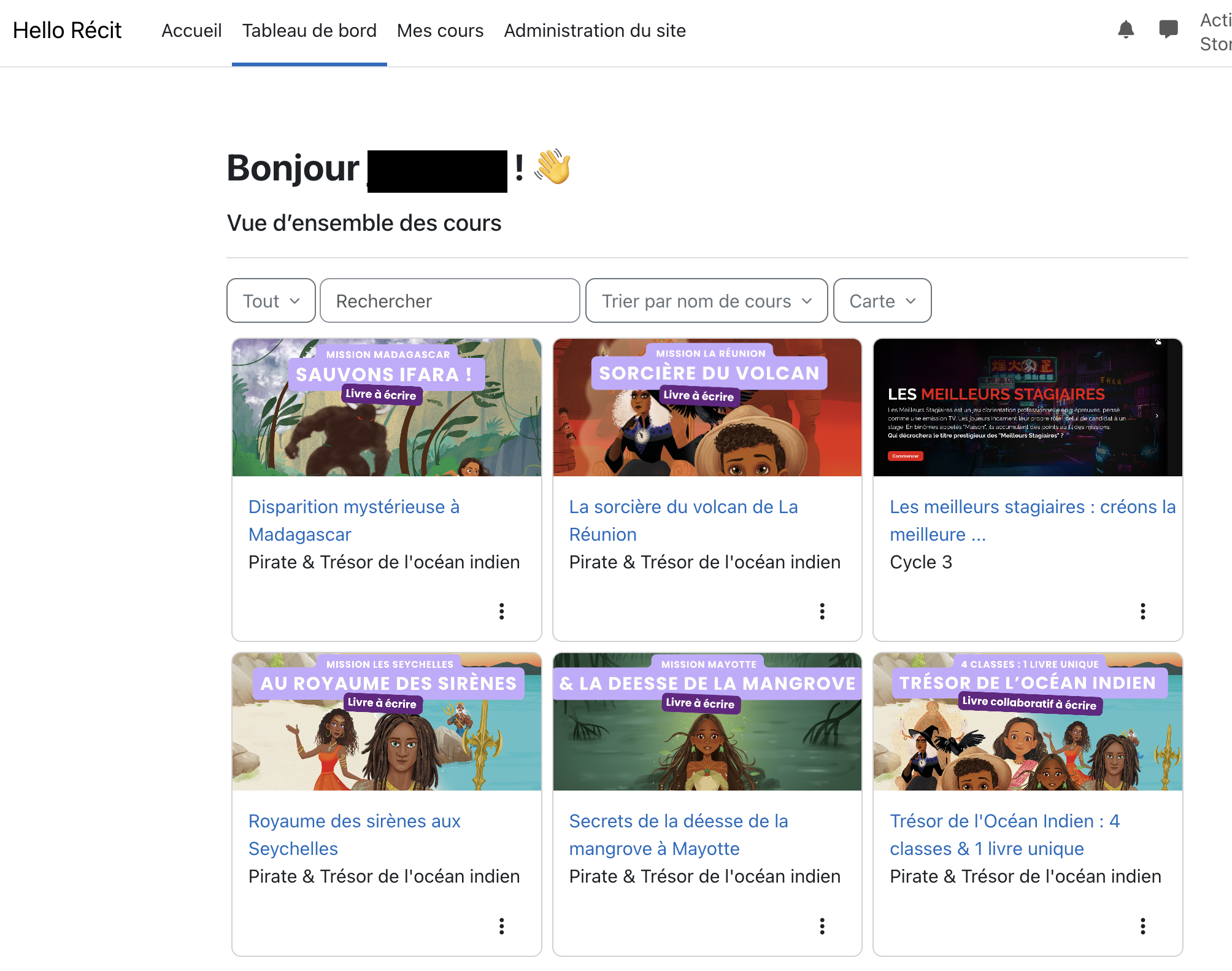Open the Mes cours tab
1232x971 pixels.
click(x=440, y=31)
